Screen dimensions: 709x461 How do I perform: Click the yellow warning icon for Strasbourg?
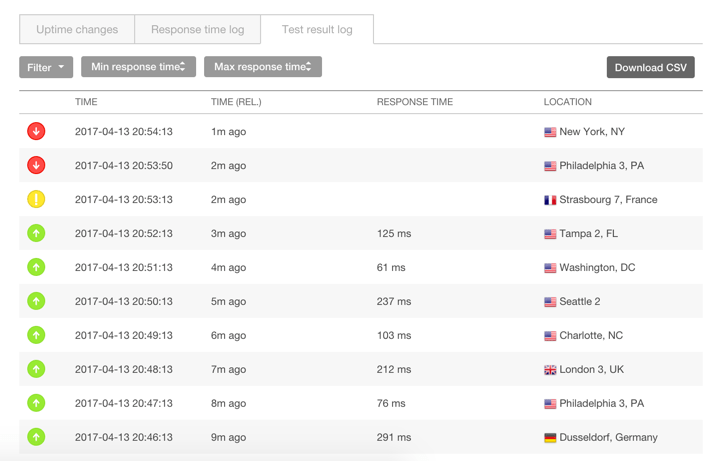[x=36, y=199]
